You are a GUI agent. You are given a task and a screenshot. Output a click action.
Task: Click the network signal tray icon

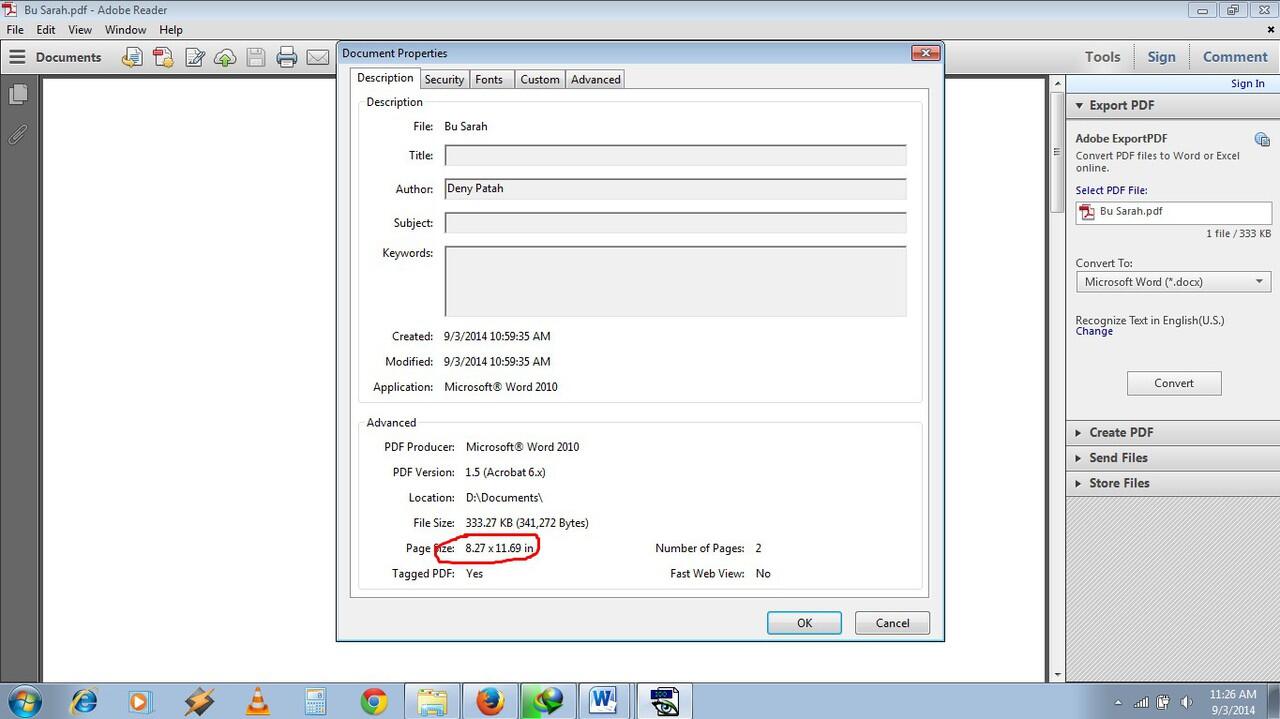coord(1143,702)
